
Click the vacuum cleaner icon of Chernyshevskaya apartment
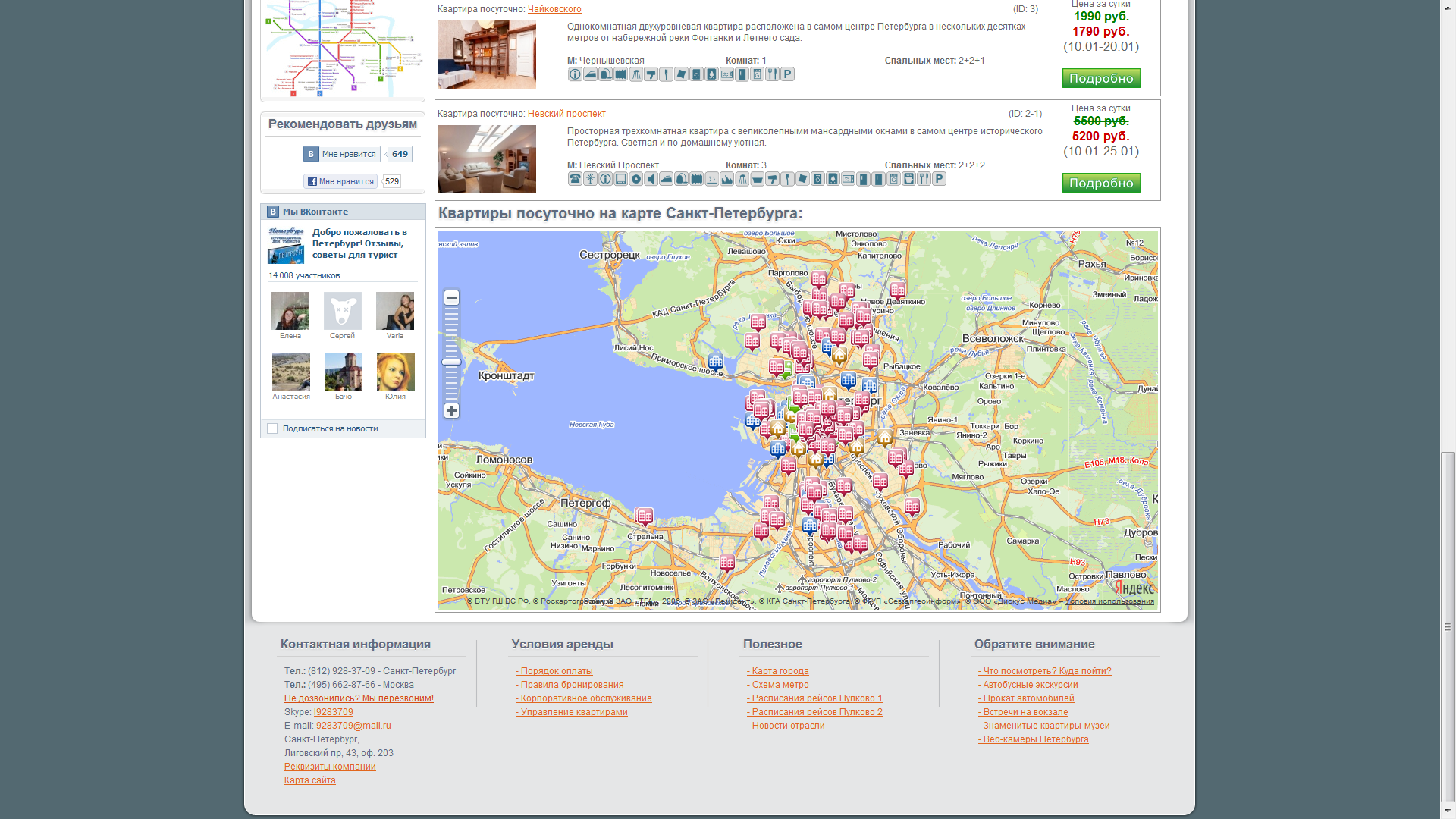(x=605, y=74)
